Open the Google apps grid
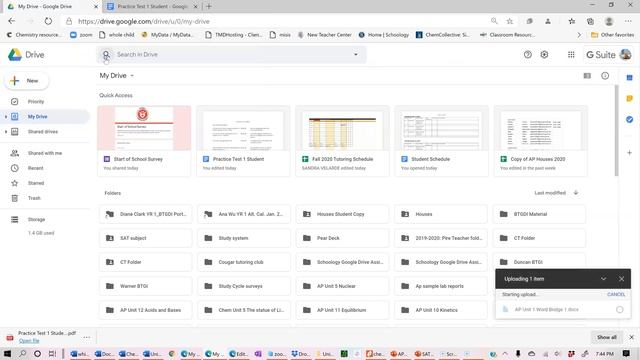Image resolution: width=640 pixels, height=360 pixels. pos(571,54)
